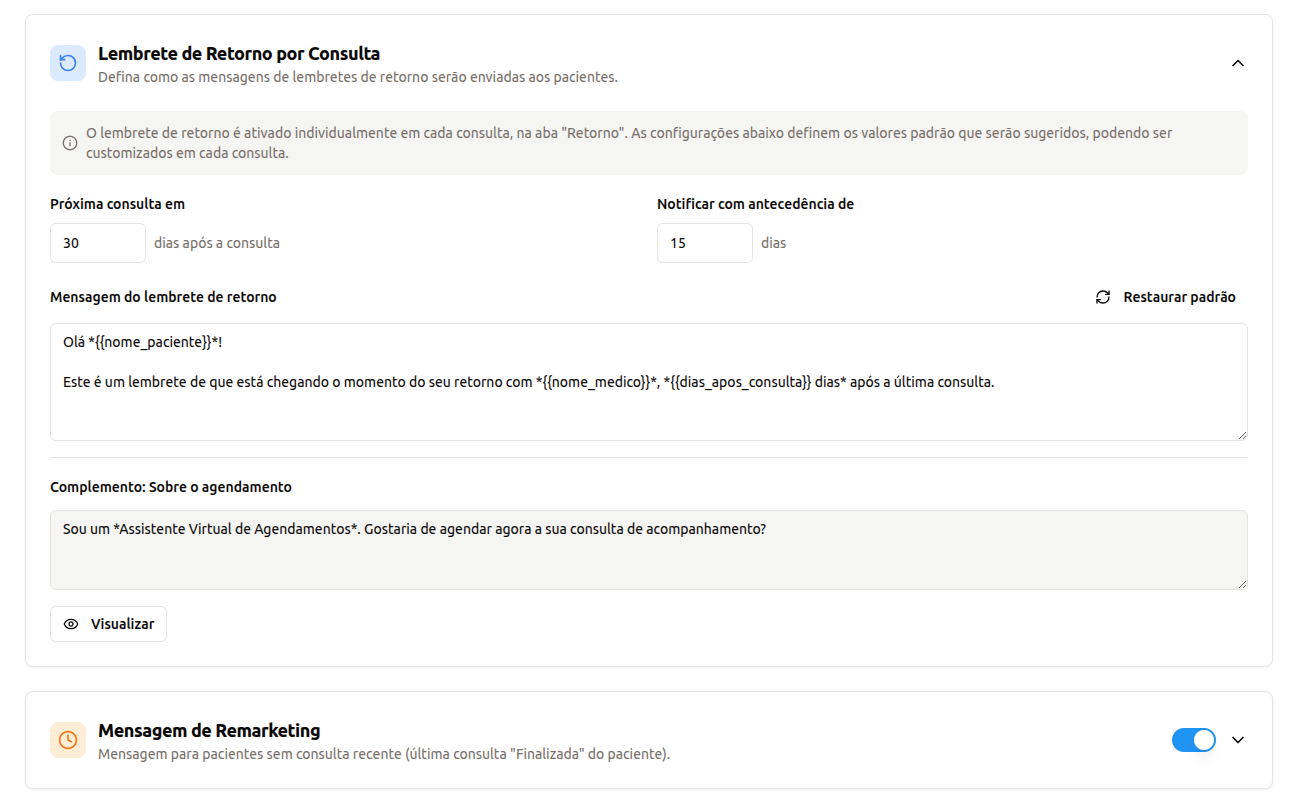Click the resize grip of the reminder message box
1294x808 pixels.
[x=1243, y=435]
